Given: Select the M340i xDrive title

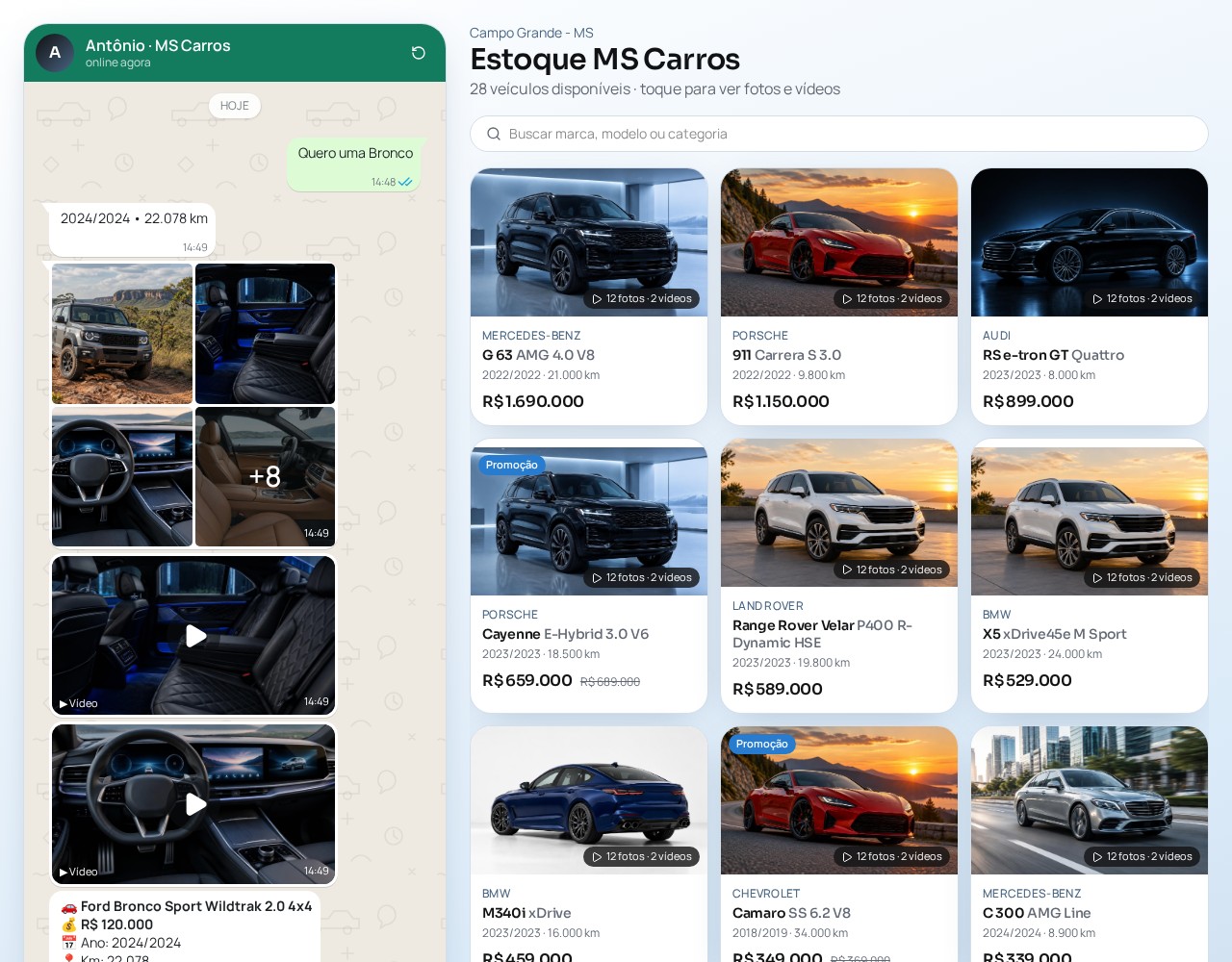Looking at the screenshot, I should coord(526,913).
